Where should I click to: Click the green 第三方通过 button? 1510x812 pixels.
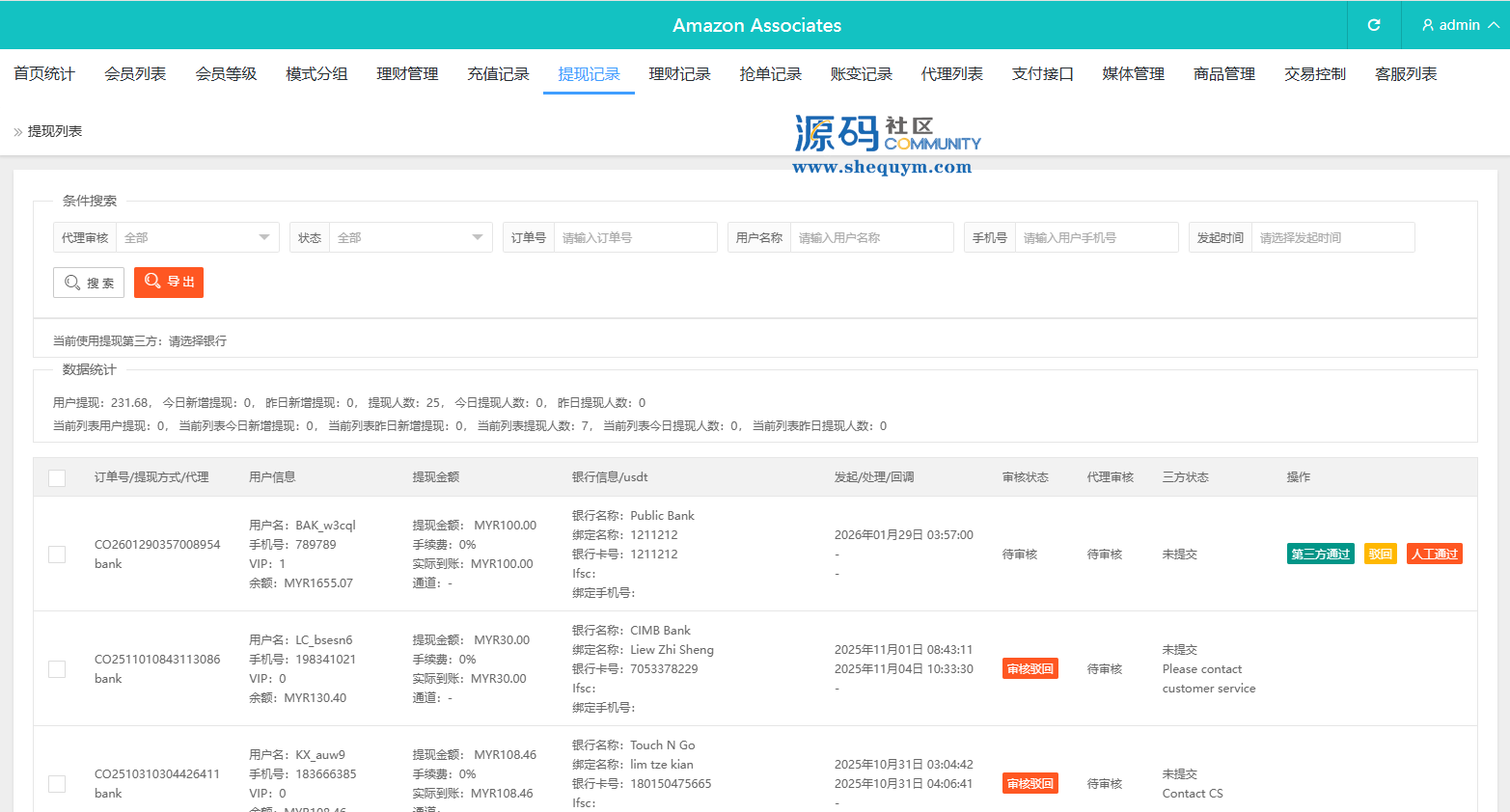tap(1320, 554)
